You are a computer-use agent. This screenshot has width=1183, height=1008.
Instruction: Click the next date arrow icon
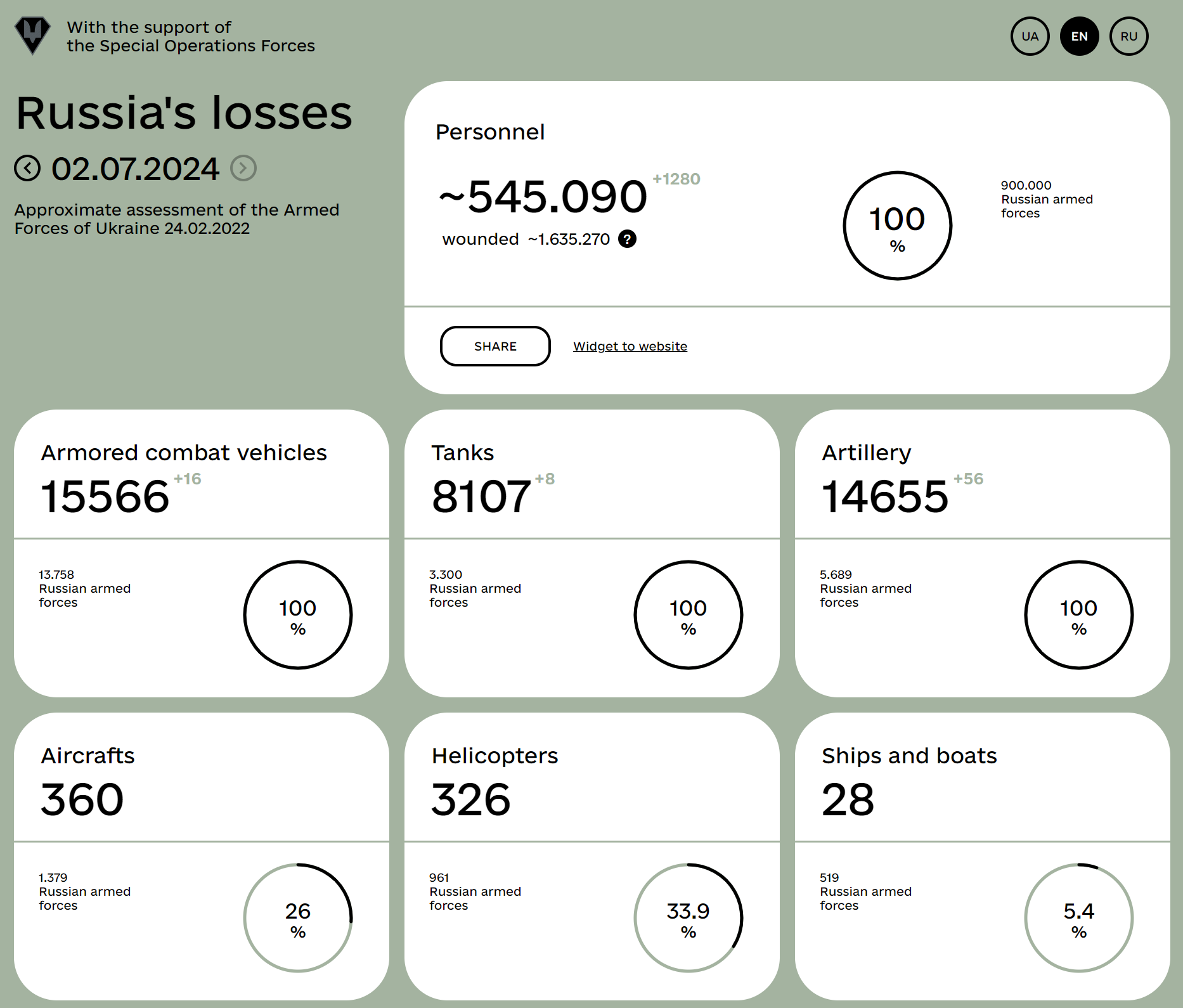coord(243,169)
